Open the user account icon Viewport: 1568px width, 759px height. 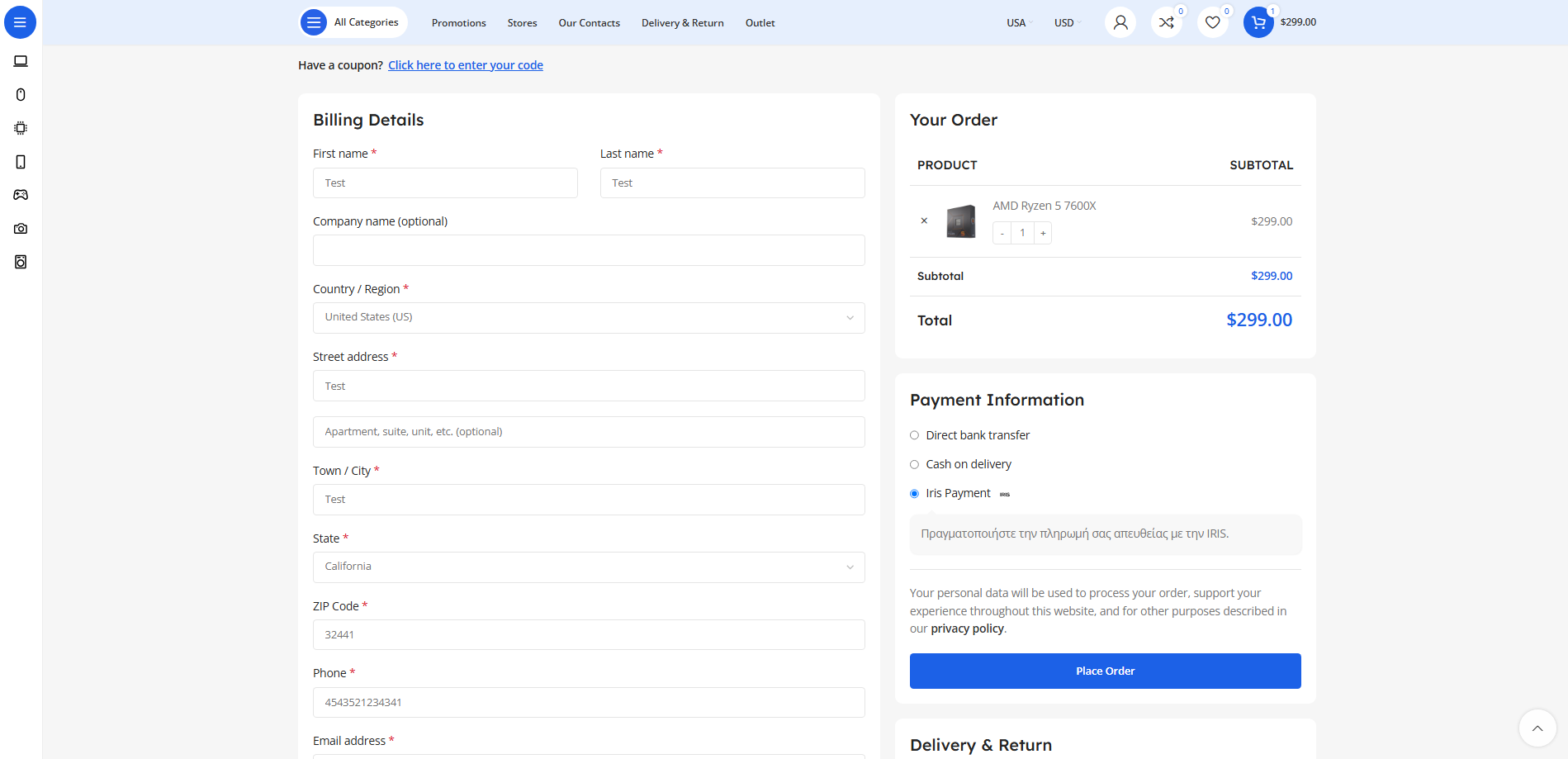coord(1120,22)
